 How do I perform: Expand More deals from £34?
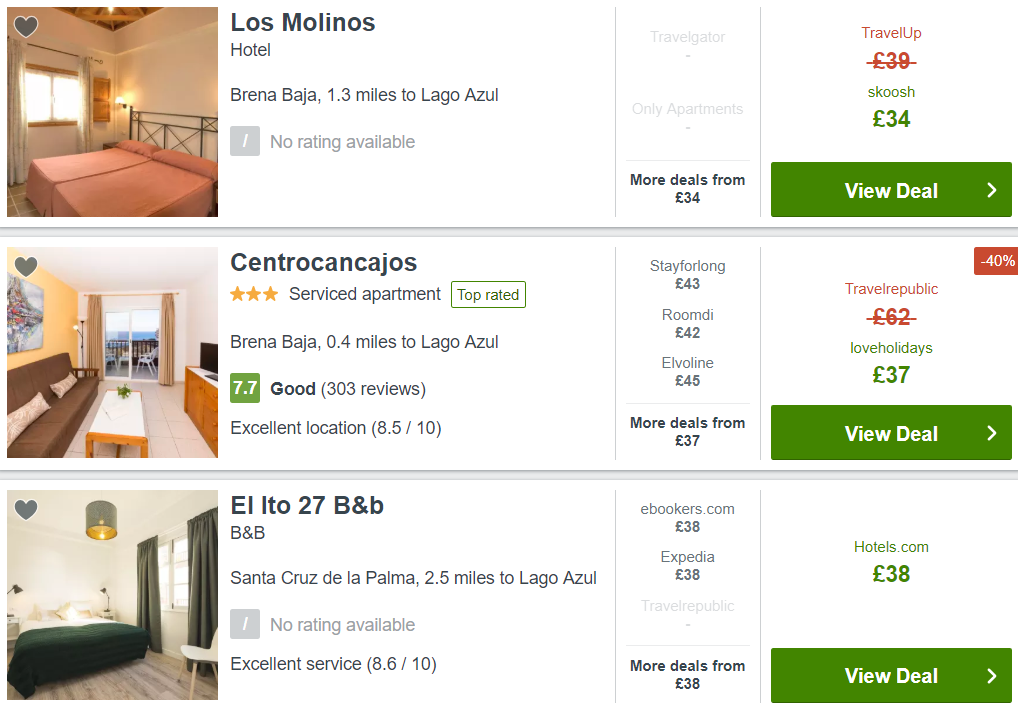687,189
